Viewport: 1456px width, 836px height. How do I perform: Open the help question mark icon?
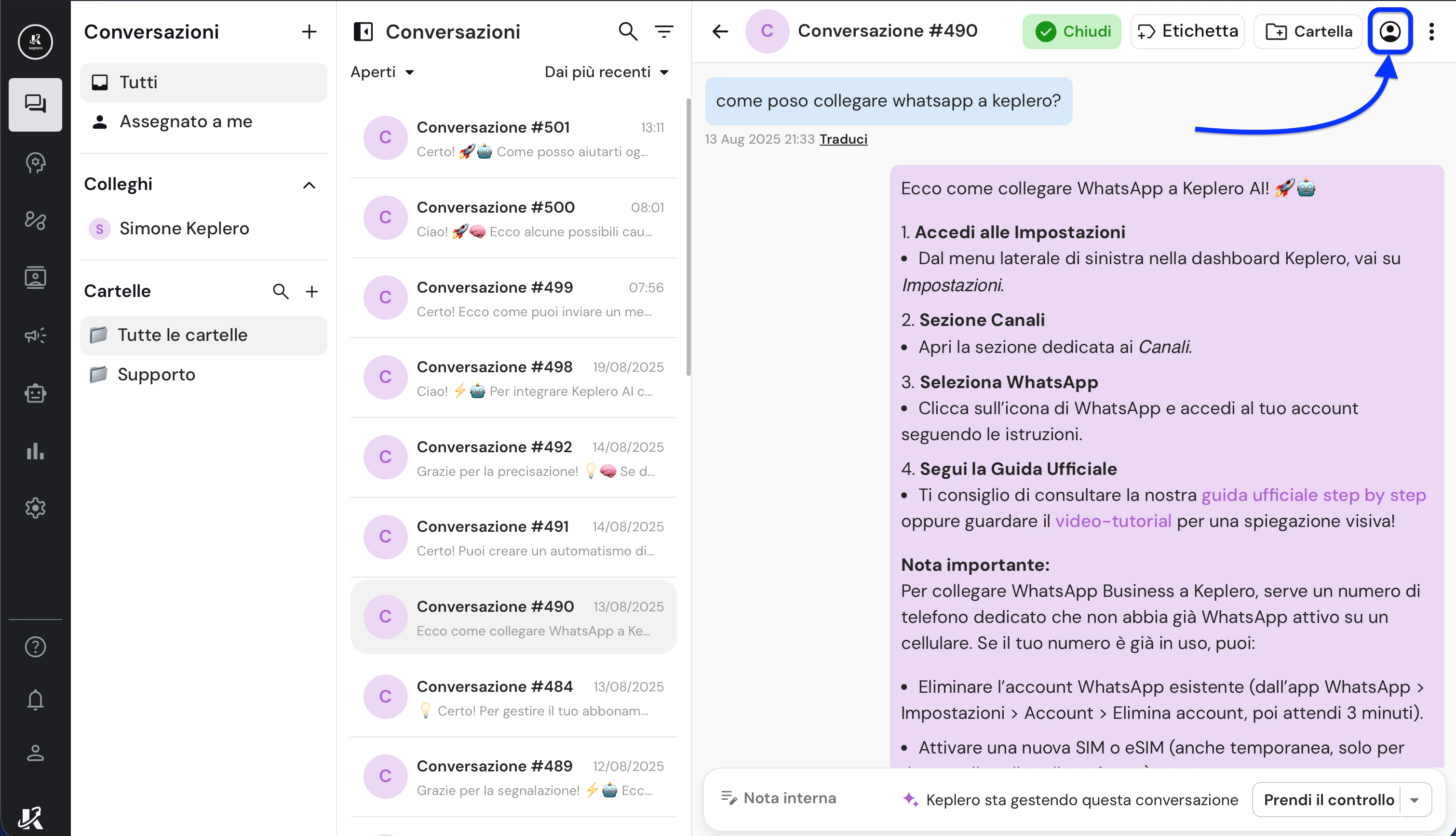(x=35, y=647)
